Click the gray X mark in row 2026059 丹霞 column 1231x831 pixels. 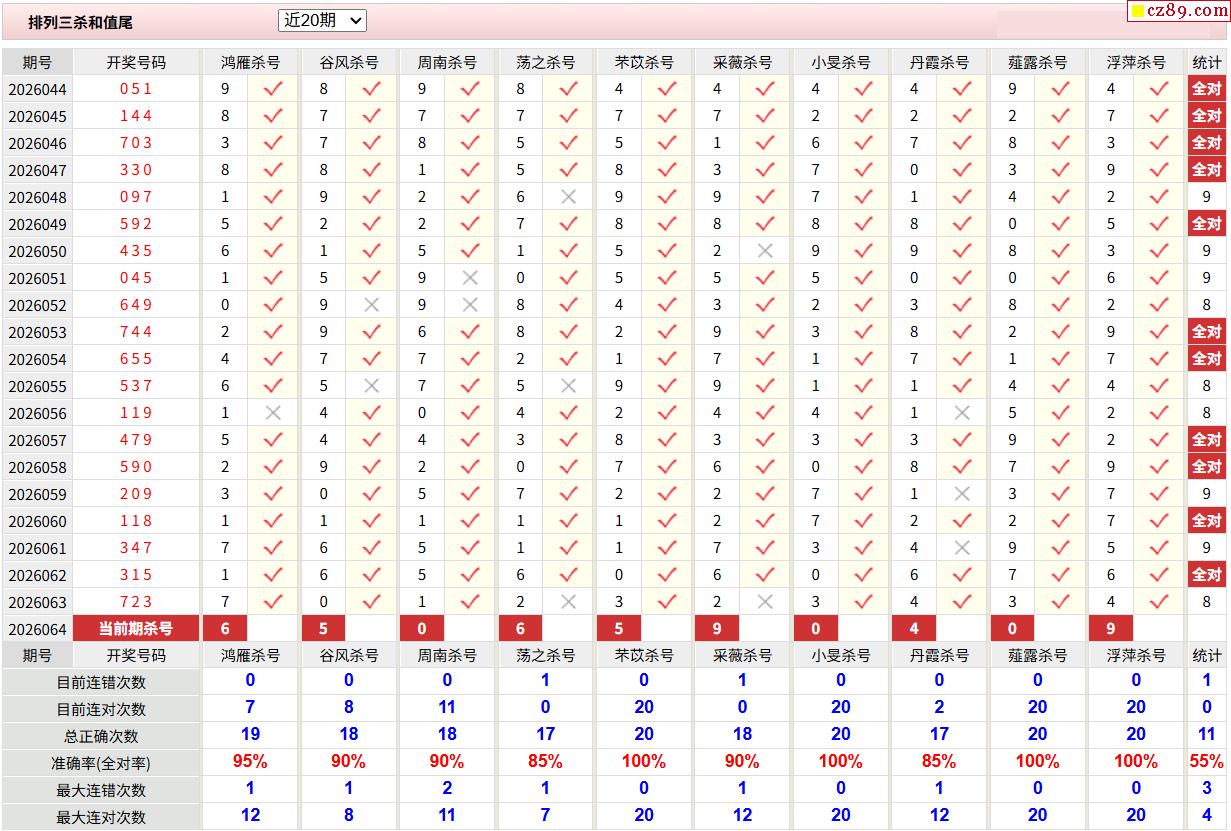[x=962, y=494]
